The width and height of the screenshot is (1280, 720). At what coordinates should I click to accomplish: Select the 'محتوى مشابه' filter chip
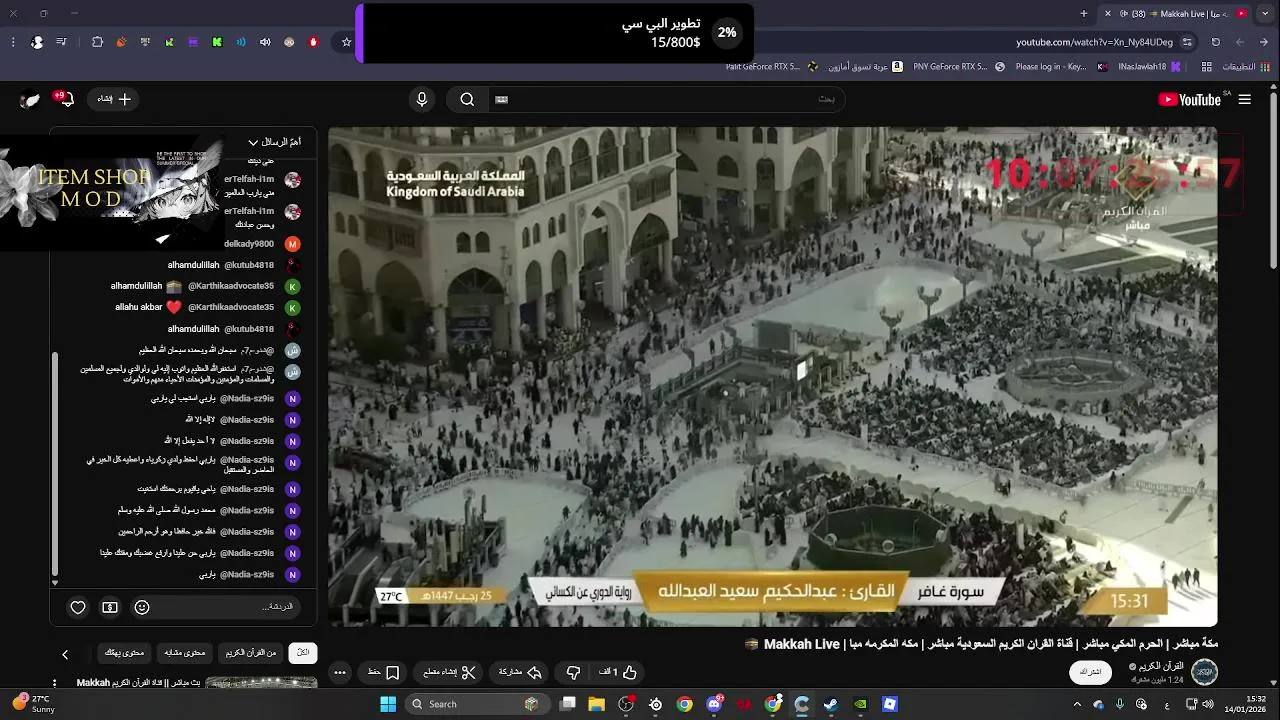coord(185,653)
